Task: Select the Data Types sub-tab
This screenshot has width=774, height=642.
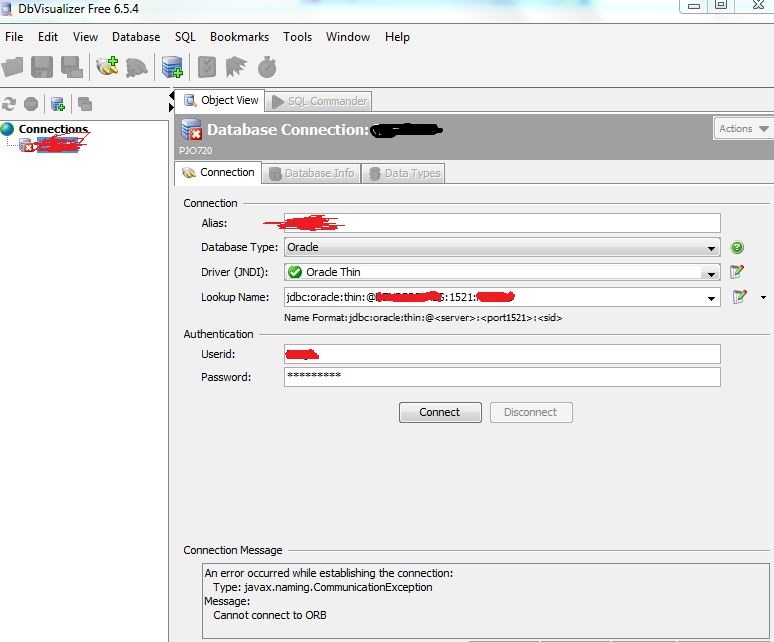Action: [403, 173]
